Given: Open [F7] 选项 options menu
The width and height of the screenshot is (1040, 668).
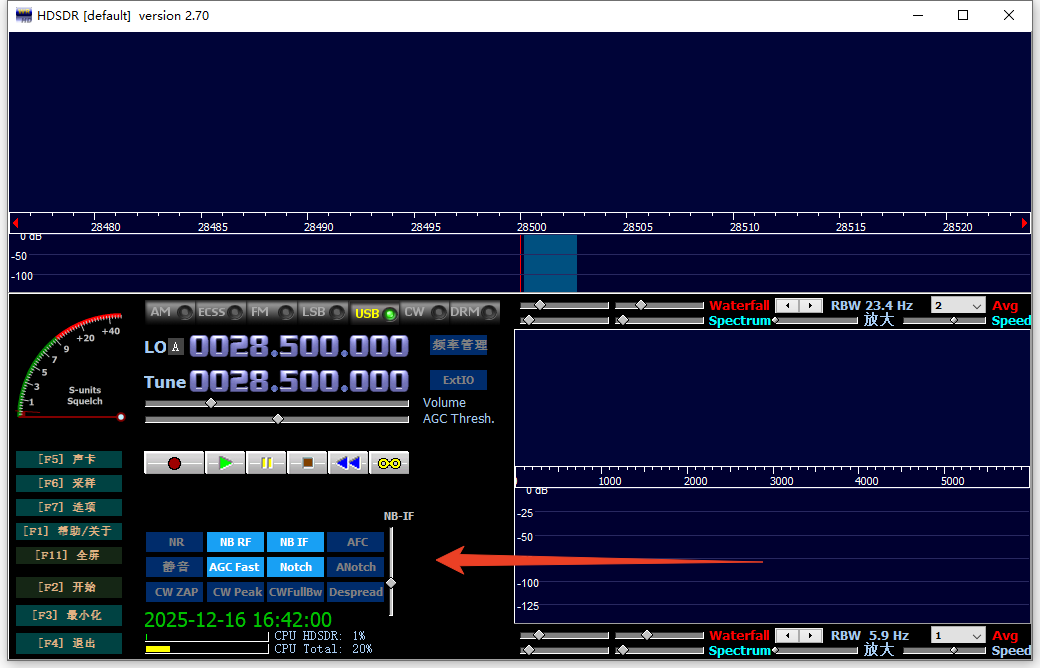Looking at the screenshot, I should tap(69, 507).
